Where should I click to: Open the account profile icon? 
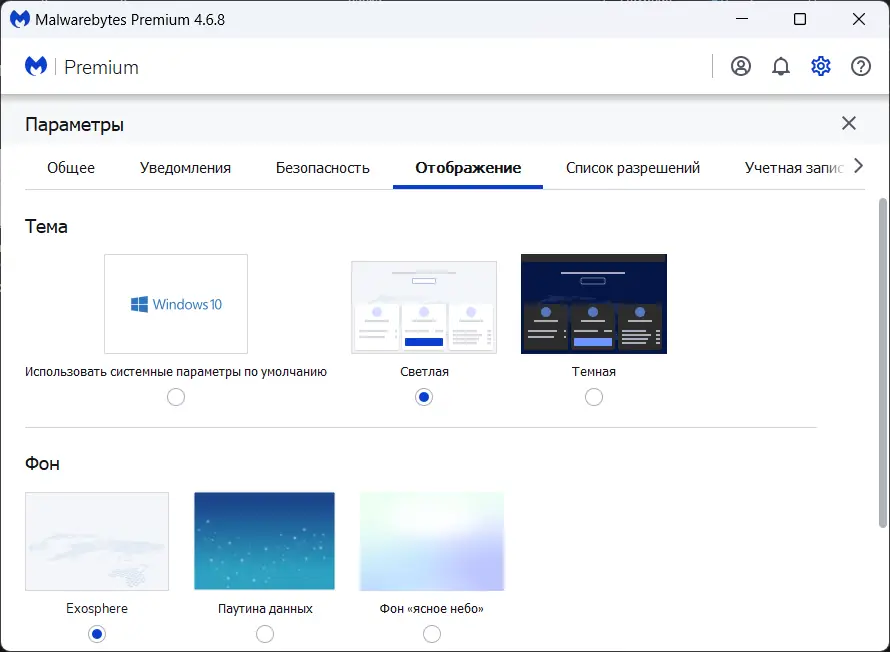coord(741,66)
